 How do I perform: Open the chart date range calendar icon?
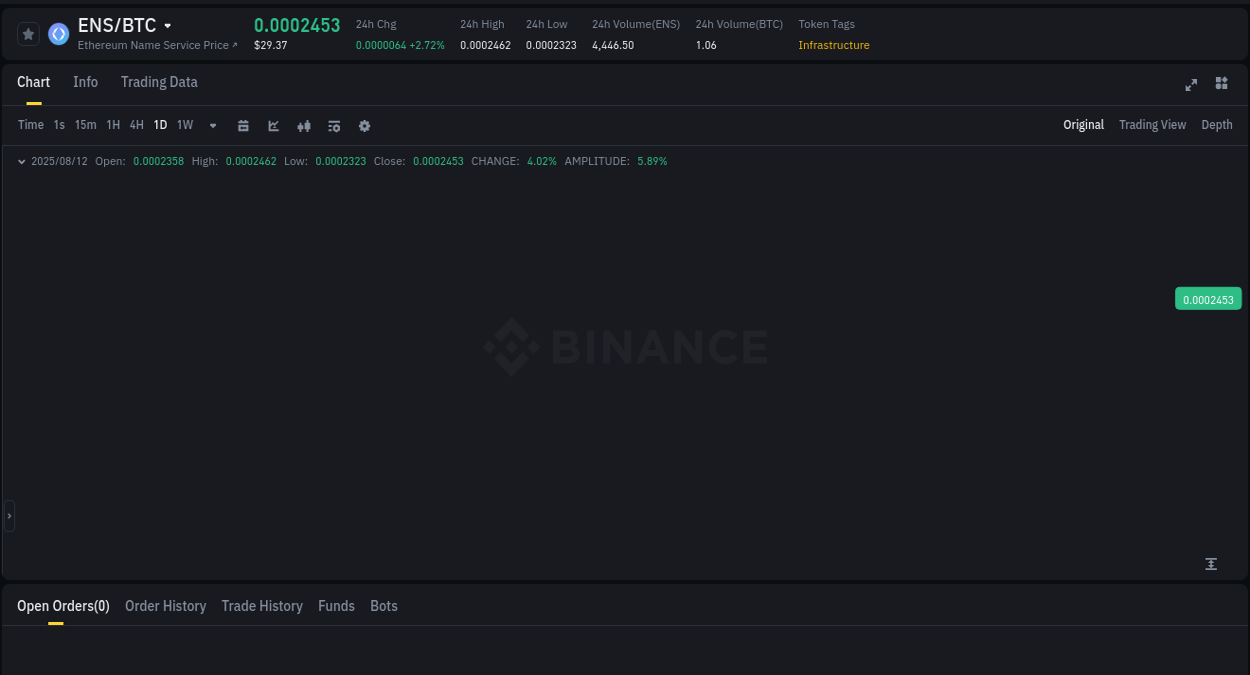243,126
